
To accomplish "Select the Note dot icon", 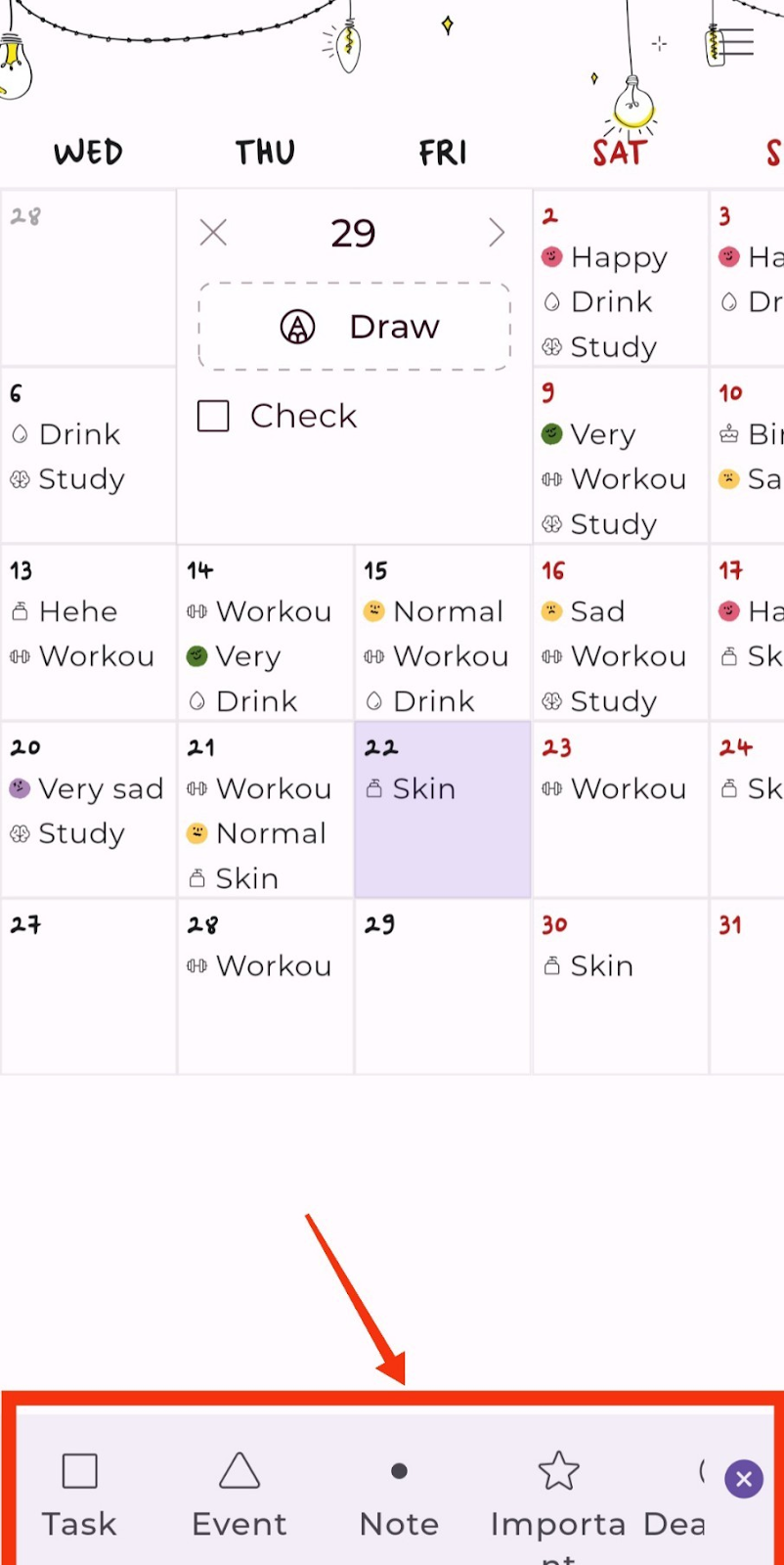I will 399,1471.
